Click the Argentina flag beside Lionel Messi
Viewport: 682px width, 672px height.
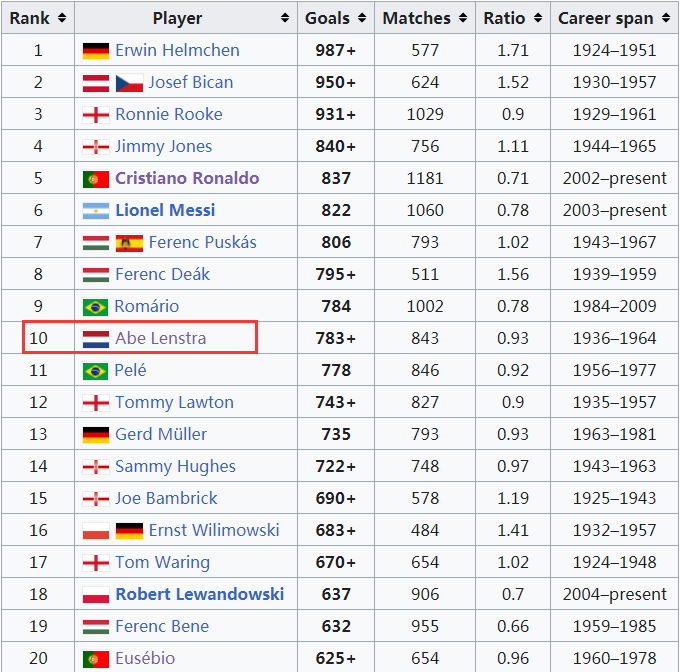(x=95, y=210)
